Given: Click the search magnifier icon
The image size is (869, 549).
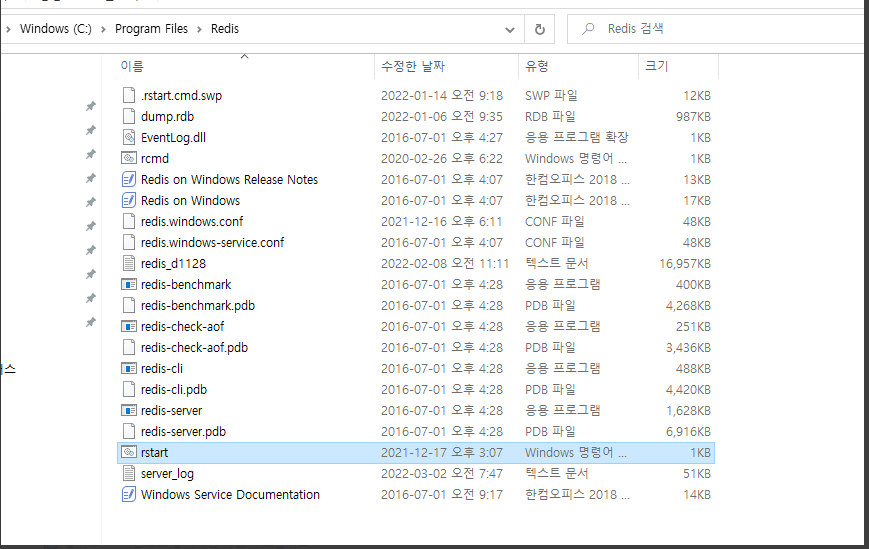Looking at the screenshot, I should [588, 29].
